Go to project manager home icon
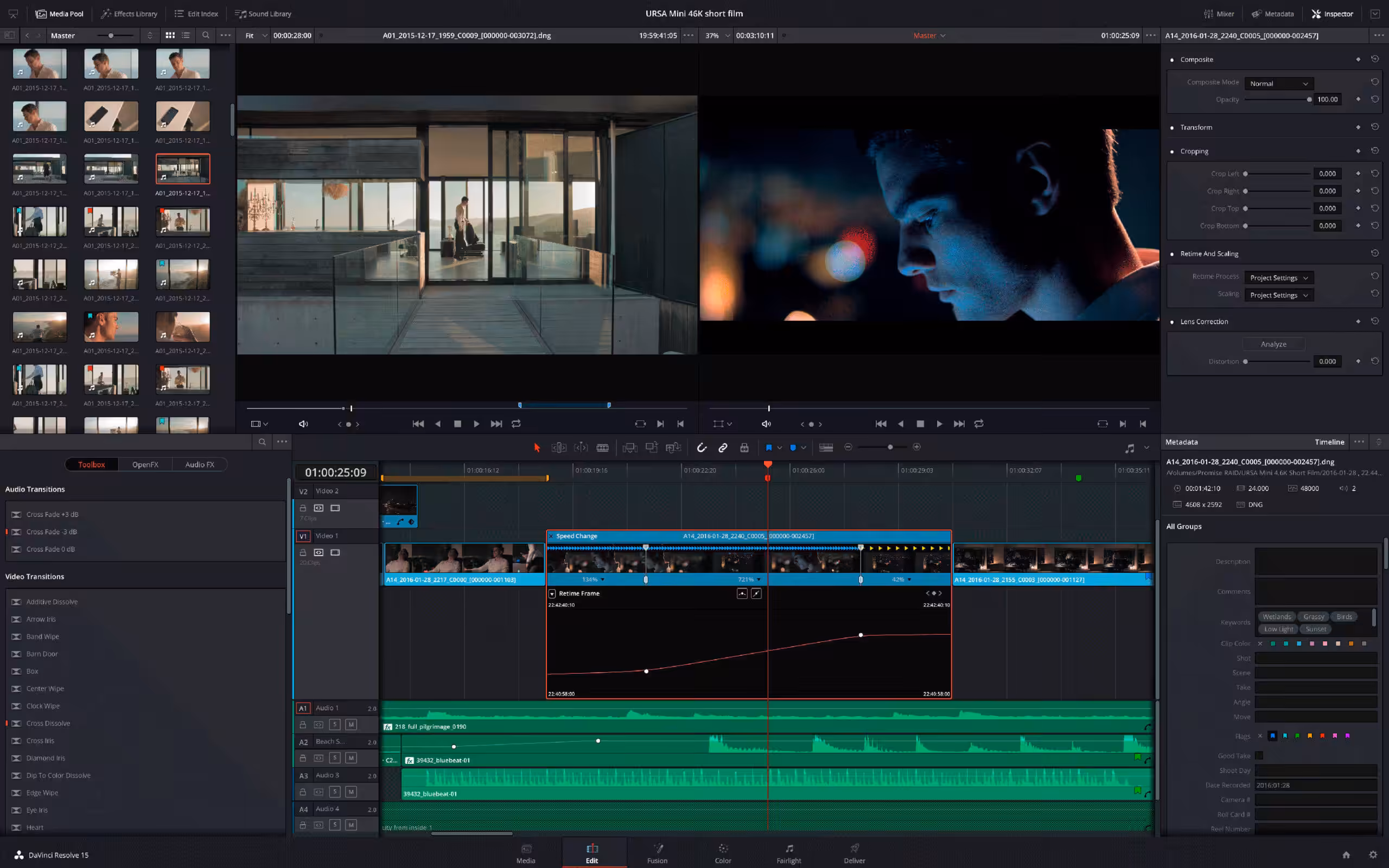 [1346, 854]
